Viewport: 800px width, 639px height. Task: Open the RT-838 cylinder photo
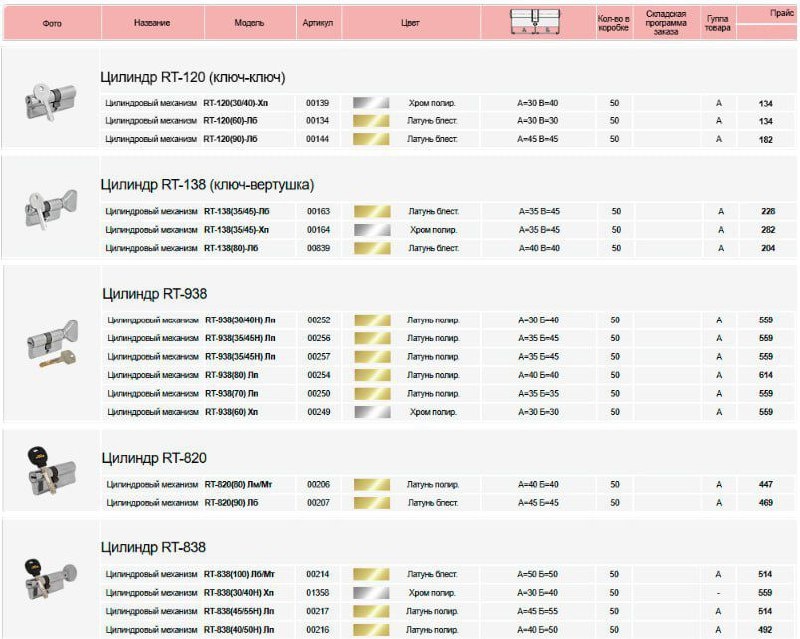[x=51, y=579]
